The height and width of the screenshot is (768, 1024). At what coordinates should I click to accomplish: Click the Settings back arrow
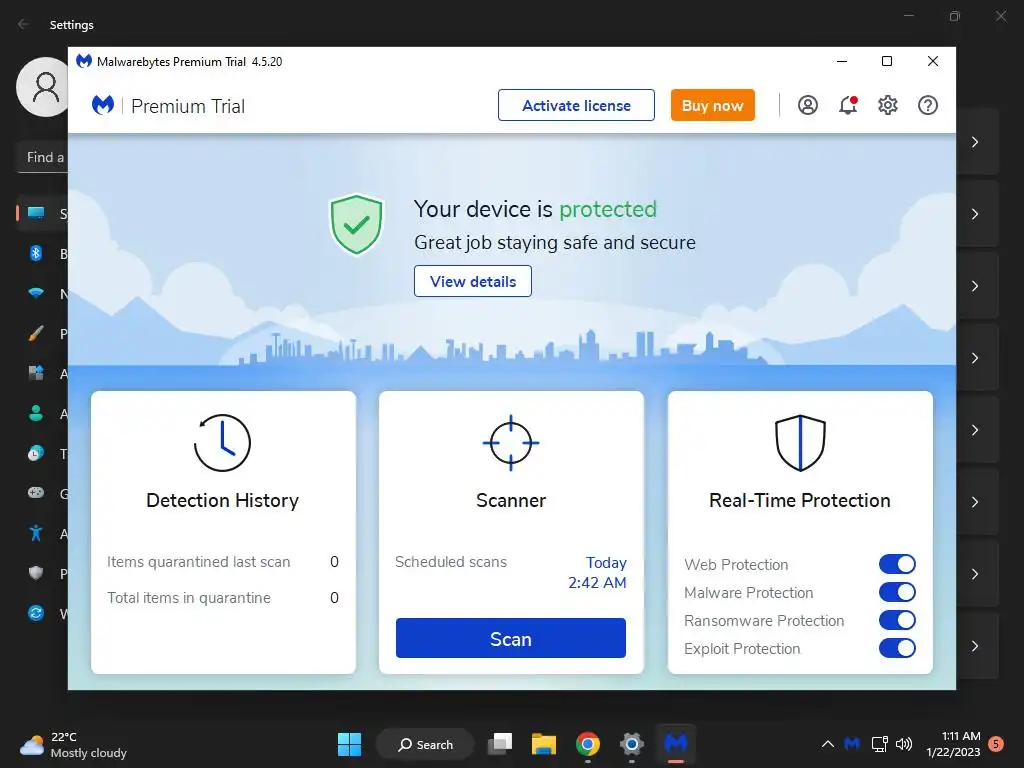[23, 24]
